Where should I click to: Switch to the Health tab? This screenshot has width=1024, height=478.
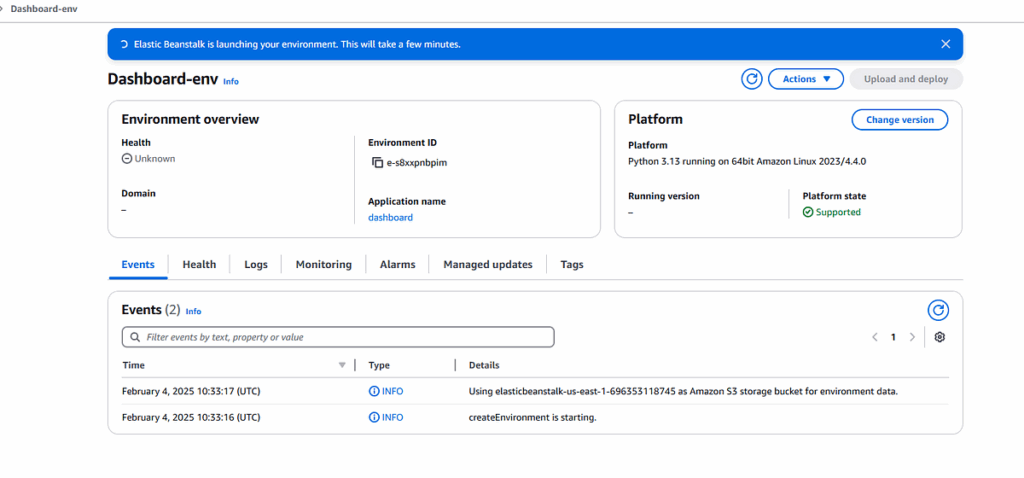(199, 265)
